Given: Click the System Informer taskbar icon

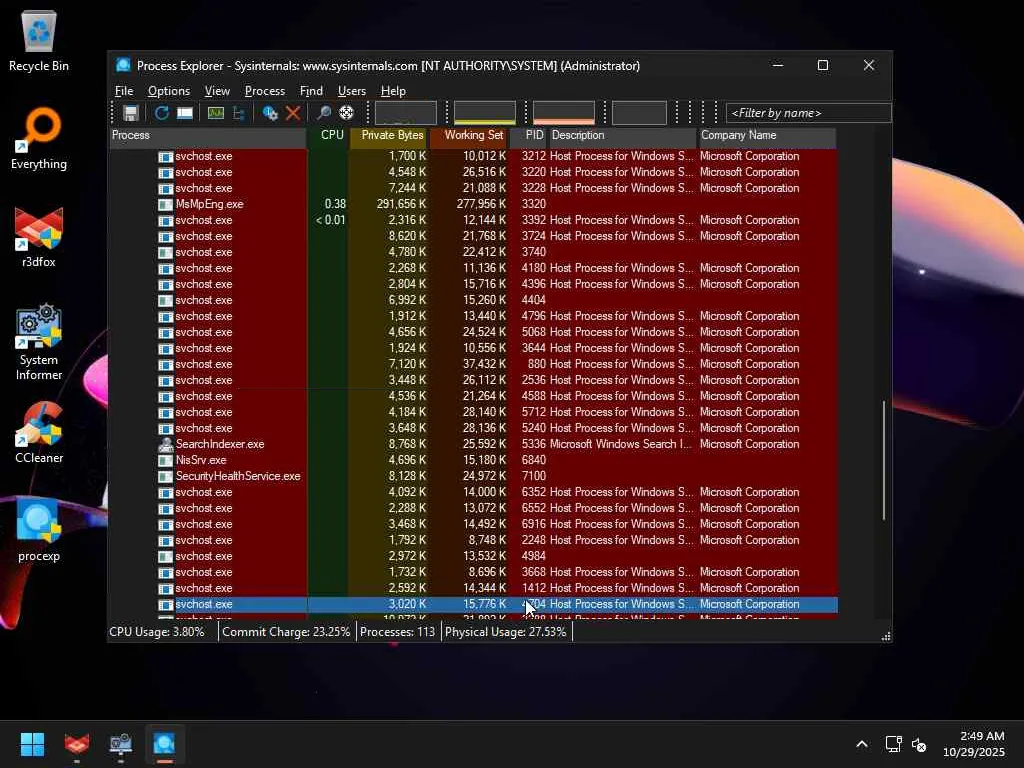Looking at the screenshot, I should [121, 744].
